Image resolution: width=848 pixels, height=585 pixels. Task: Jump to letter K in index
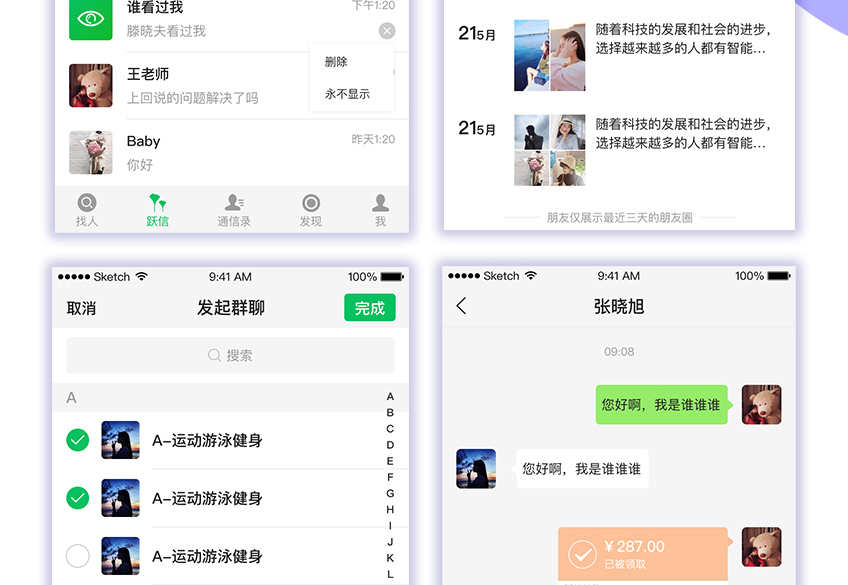click(390, 558)
